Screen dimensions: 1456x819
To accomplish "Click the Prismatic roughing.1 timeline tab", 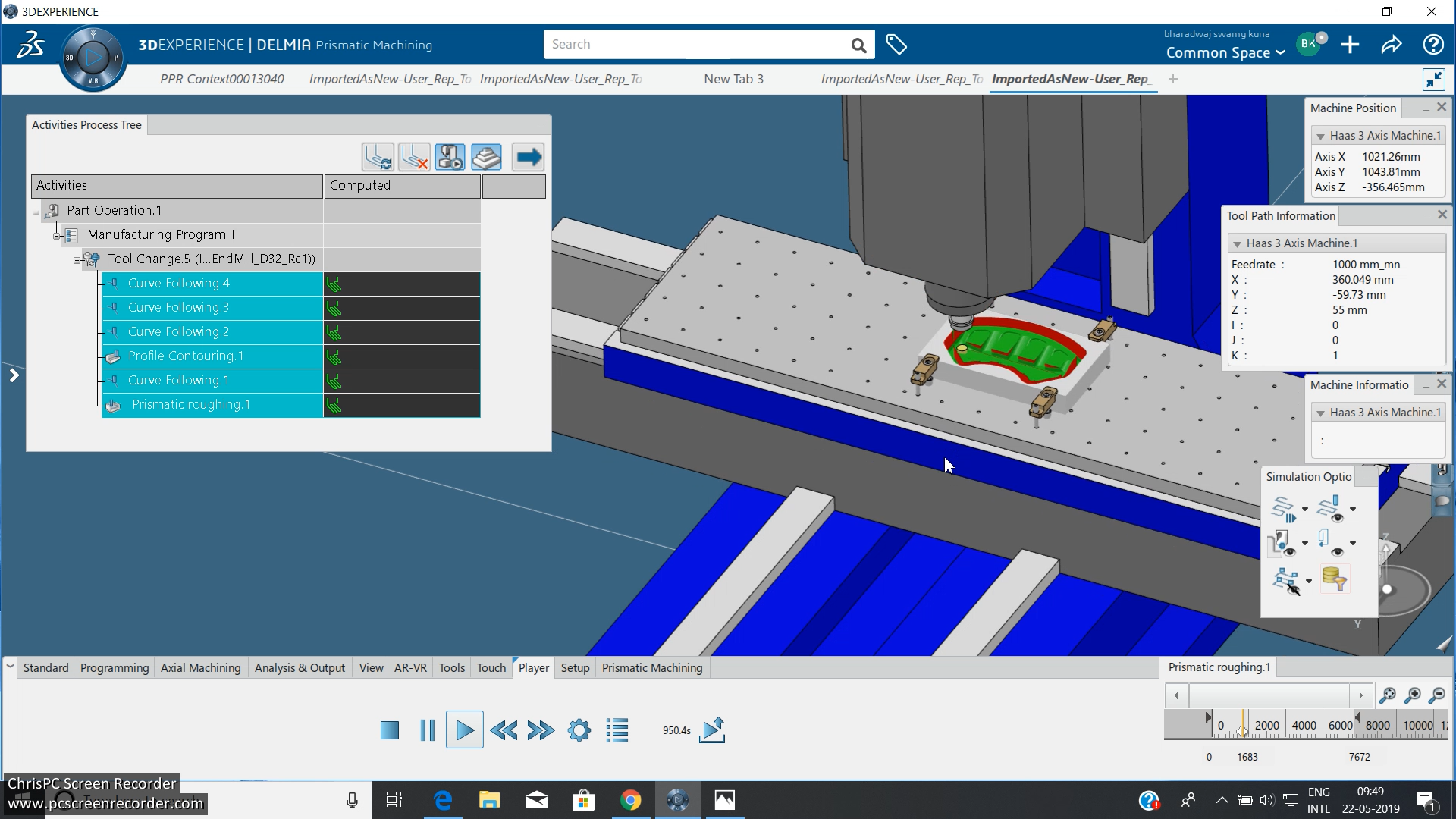I will [x=1219, y=667].
